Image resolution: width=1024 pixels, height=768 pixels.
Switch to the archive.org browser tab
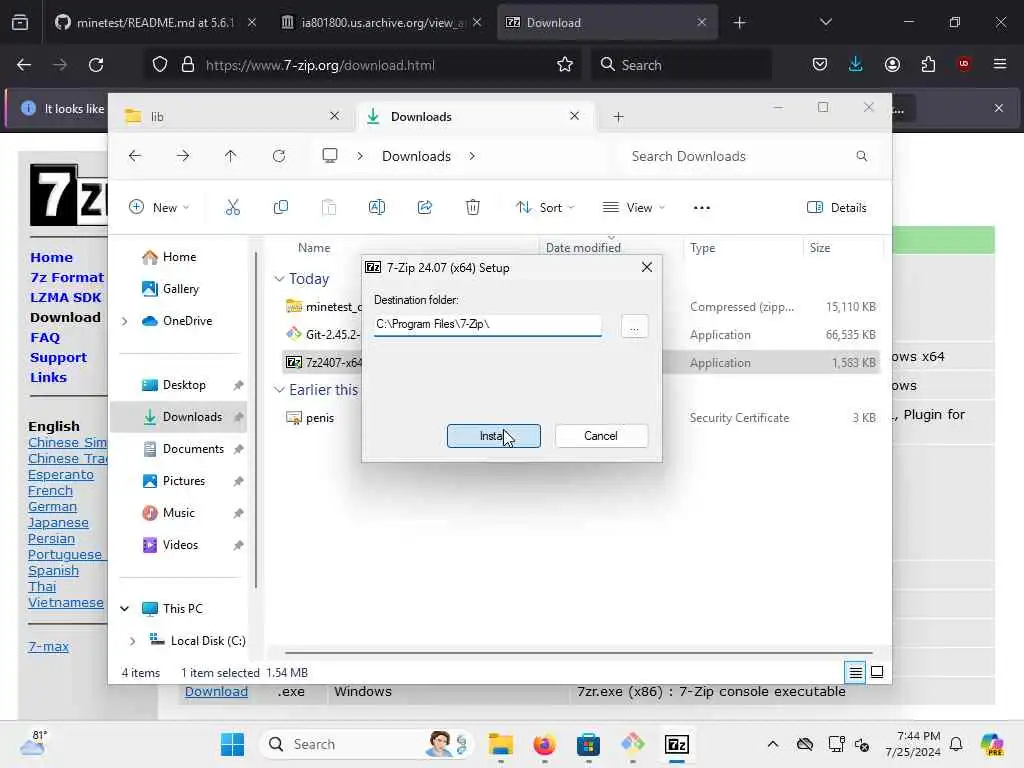[382, 23]
